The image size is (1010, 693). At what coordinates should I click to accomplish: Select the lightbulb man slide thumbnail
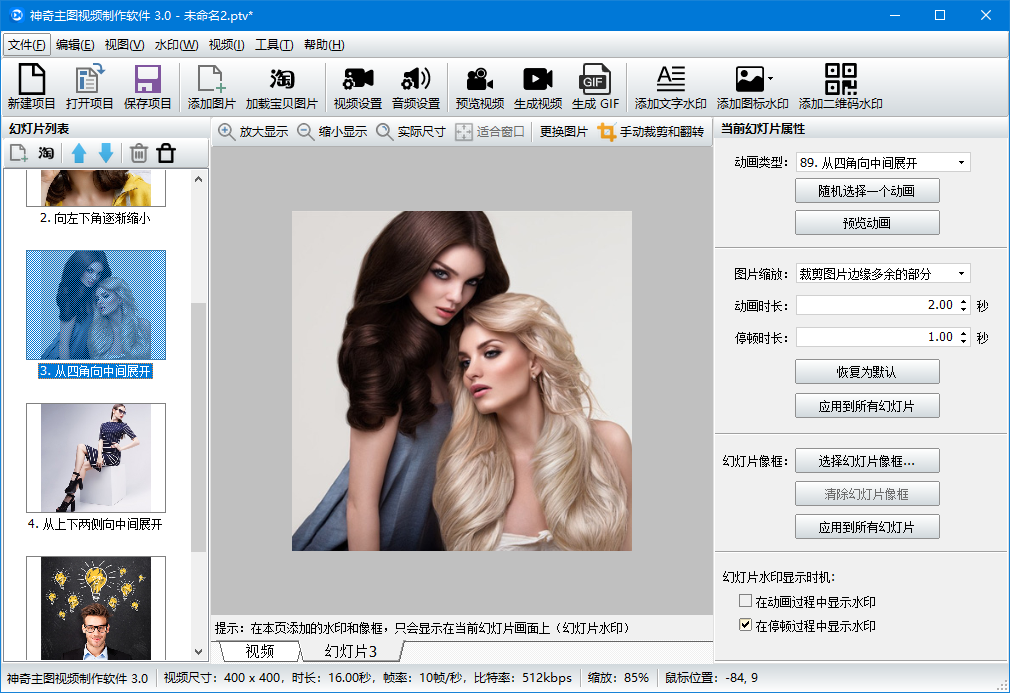(x=96, y=607)
